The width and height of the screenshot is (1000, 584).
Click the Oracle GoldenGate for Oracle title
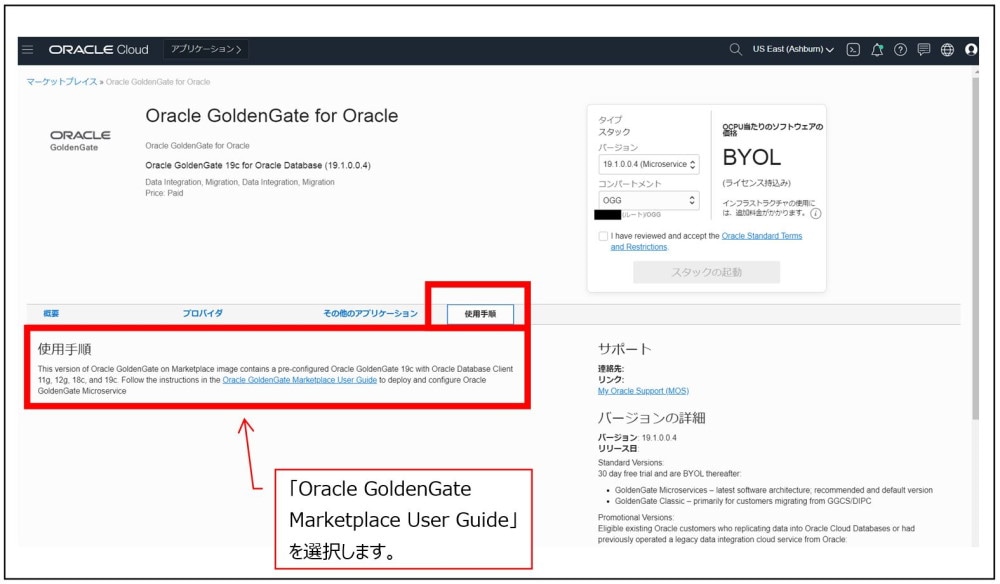click(272, 116)
